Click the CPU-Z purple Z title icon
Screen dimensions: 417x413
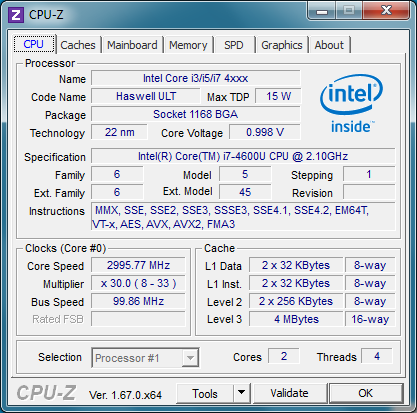[x=16, y=15]
